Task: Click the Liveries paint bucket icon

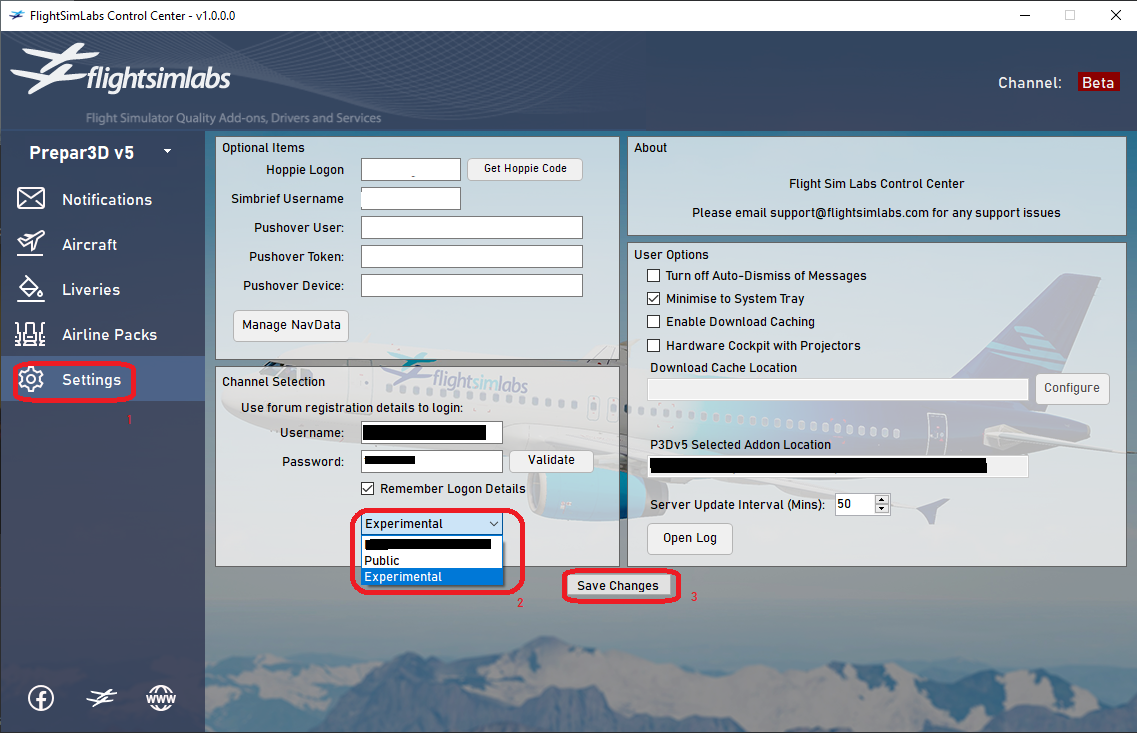Action: pyautogui.click(x=31, y=289)
